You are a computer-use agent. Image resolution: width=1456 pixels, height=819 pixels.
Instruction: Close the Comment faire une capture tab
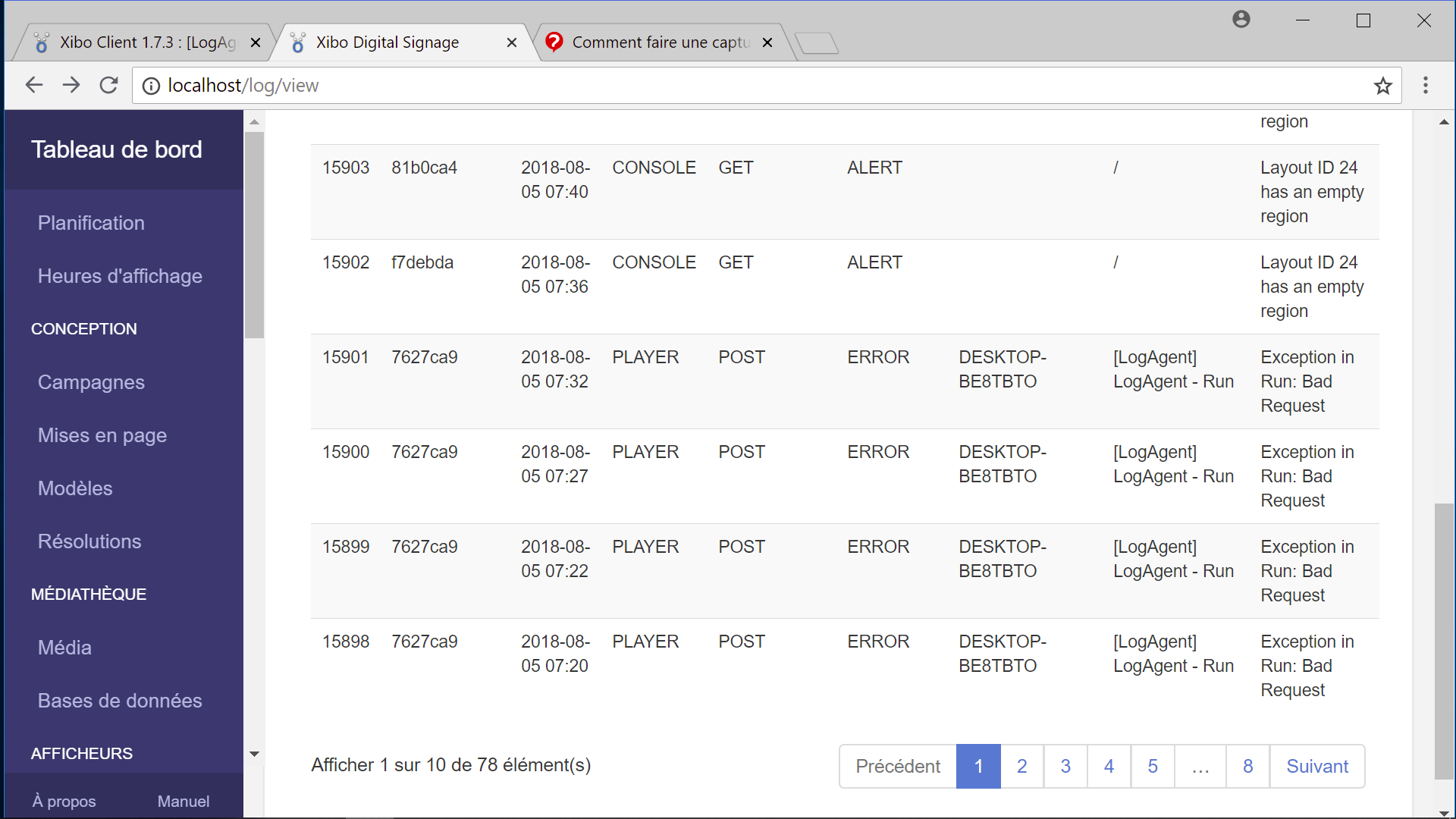[767, 42]
